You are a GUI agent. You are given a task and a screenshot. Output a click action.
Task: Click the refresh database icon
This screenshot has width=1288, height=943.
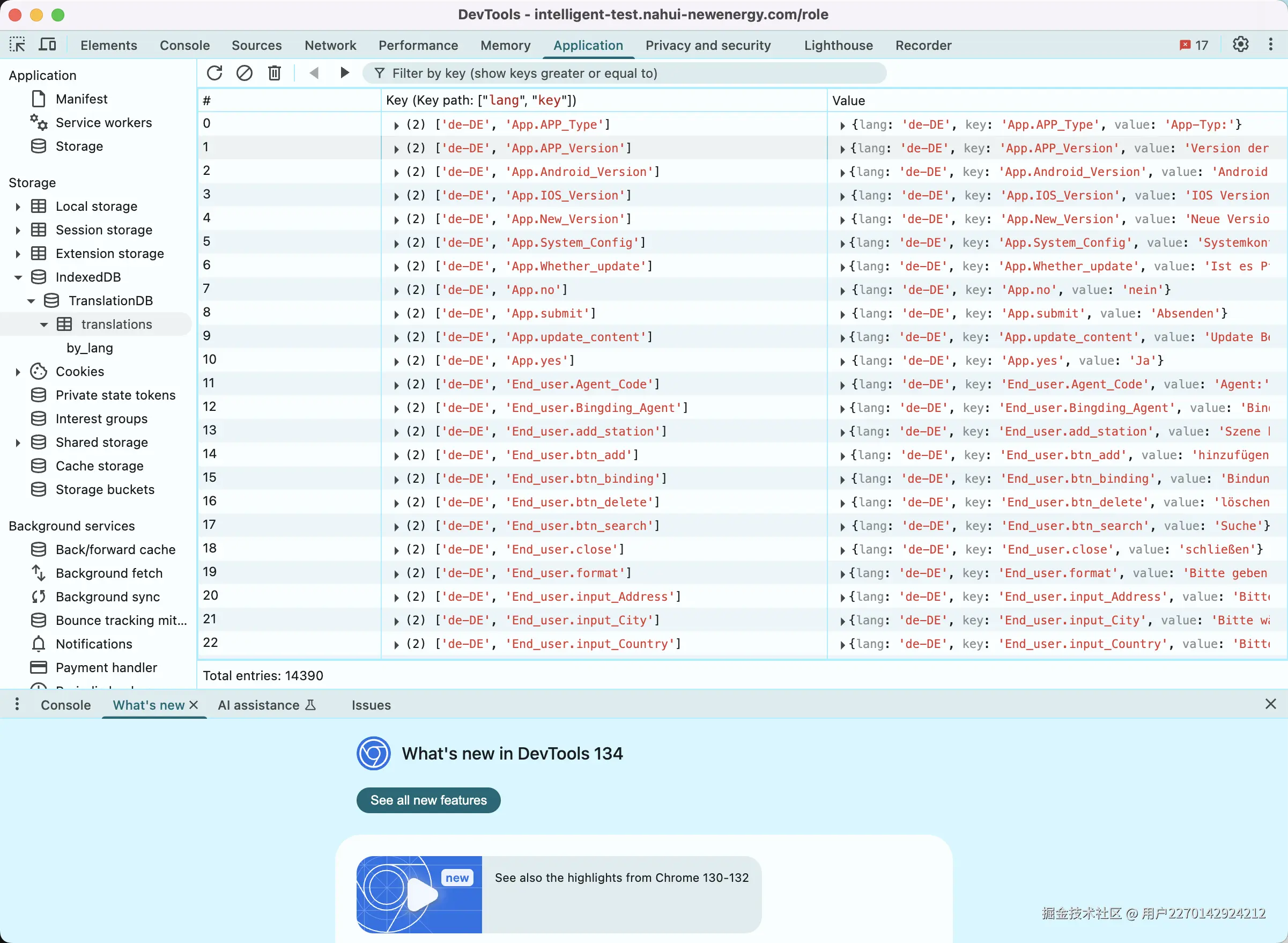point(214,73)
